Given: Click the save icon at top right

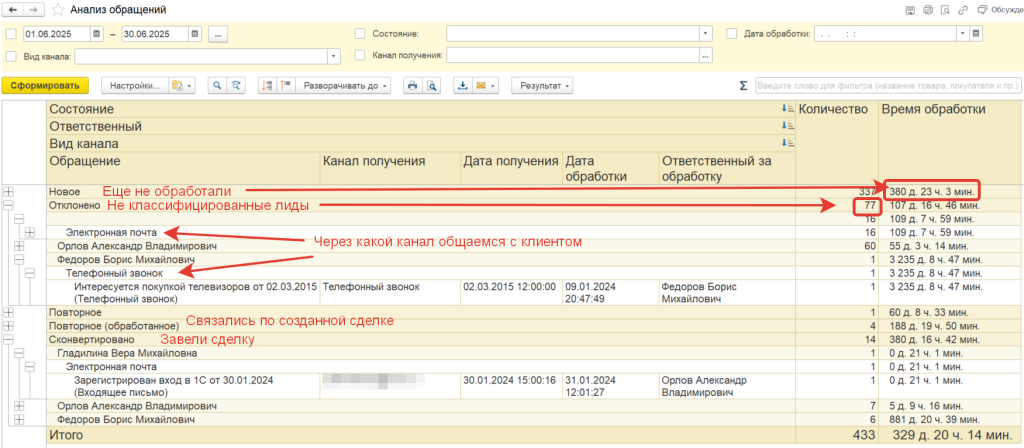Looking at the screenshot, I should [x=909, y=9].
